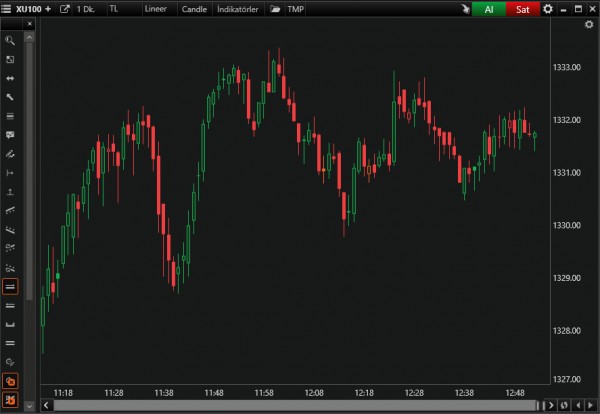
Task: Close the drawing tools panel
Action: [x=30, y=24]
